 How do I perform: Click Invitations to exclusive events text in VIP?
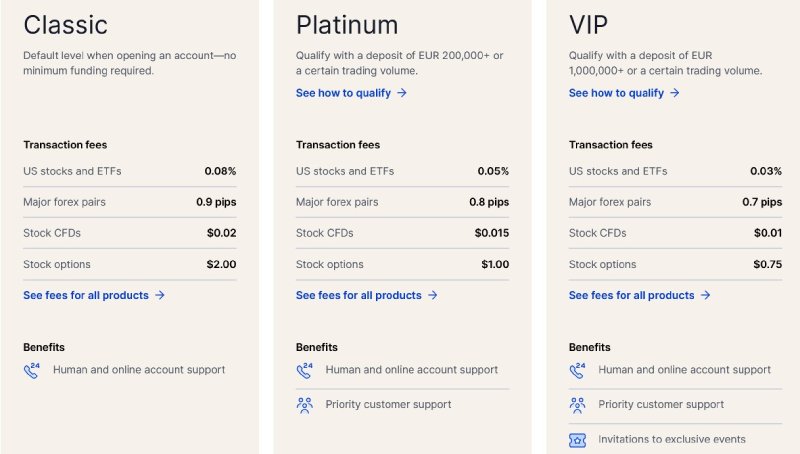(x=672, y=440)
